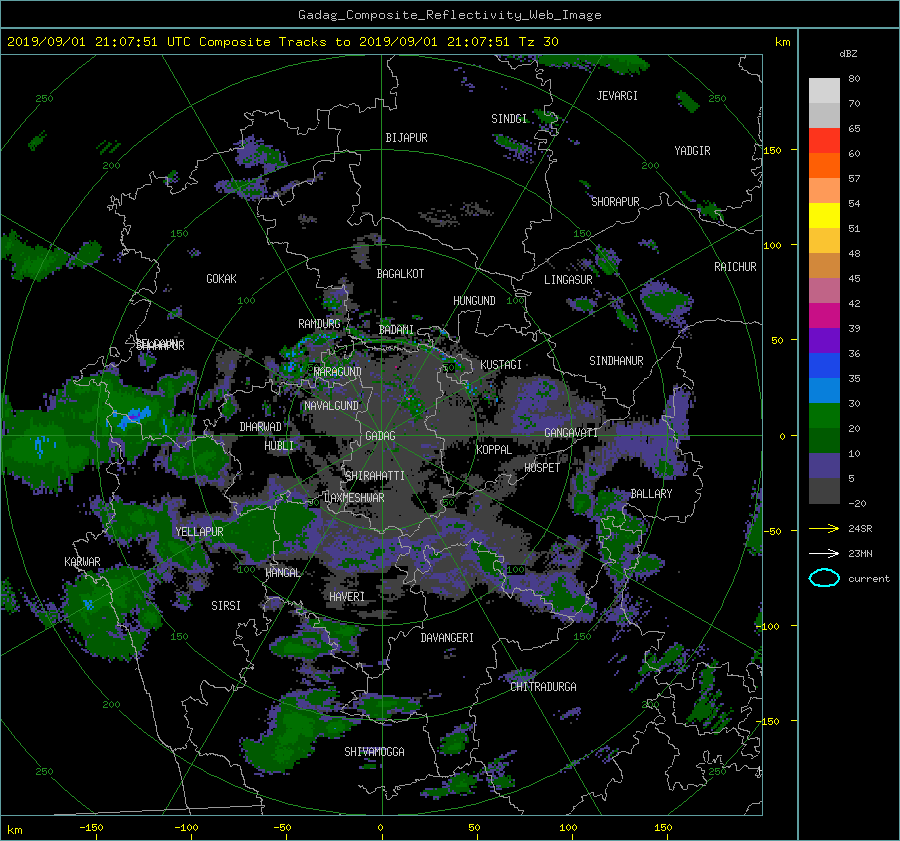900x841 pixels.
Task: Click the GANGAVATI city label
Action: click(571, 433)
